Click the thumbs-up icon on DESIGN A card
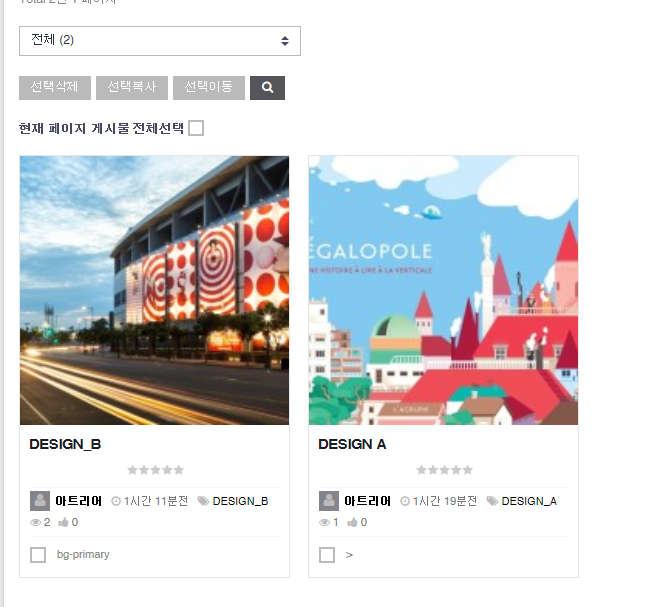Screen dimensions: 658x607 click(x=352, y=522)
